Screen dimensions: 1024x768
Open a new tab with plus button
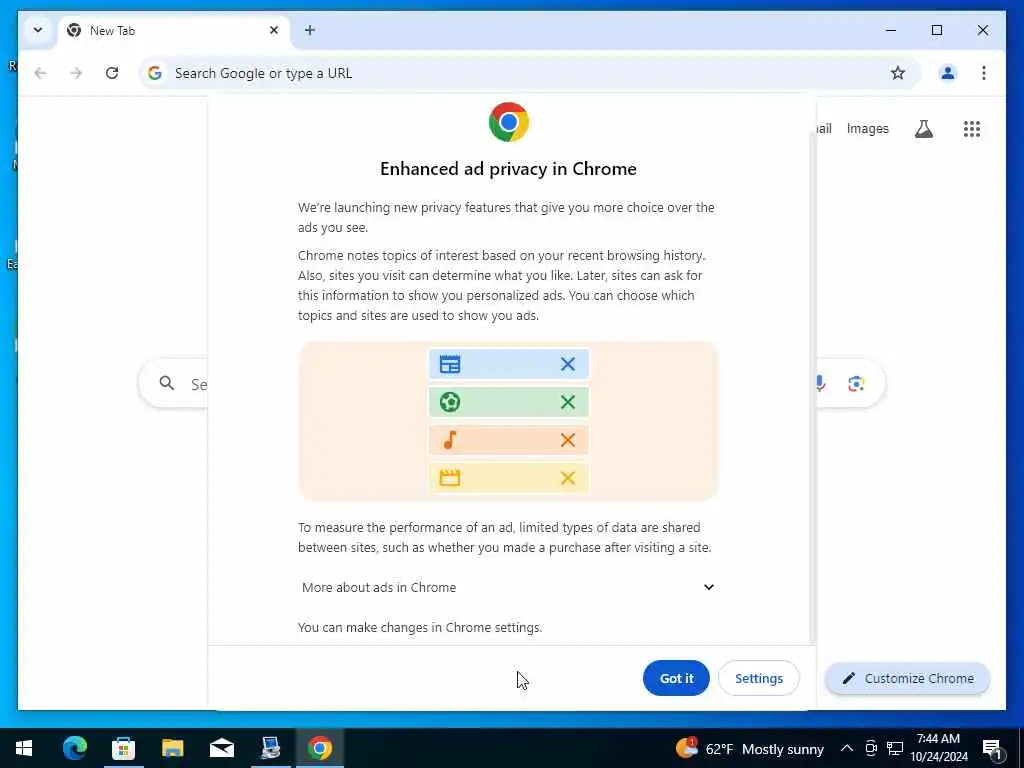[x=310, y=30]
